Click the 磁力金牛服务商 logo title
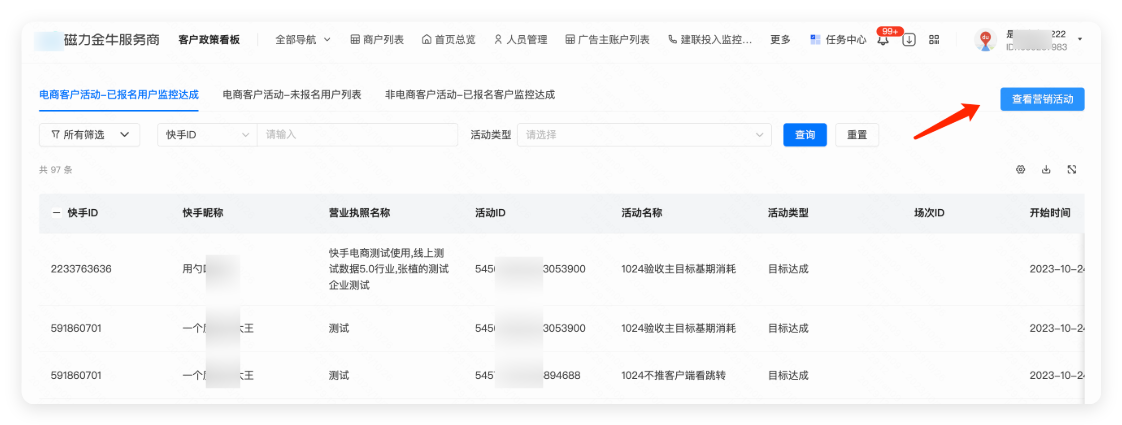The width and height of the screenshot is (1122, 425). click(x=112, y=40)
